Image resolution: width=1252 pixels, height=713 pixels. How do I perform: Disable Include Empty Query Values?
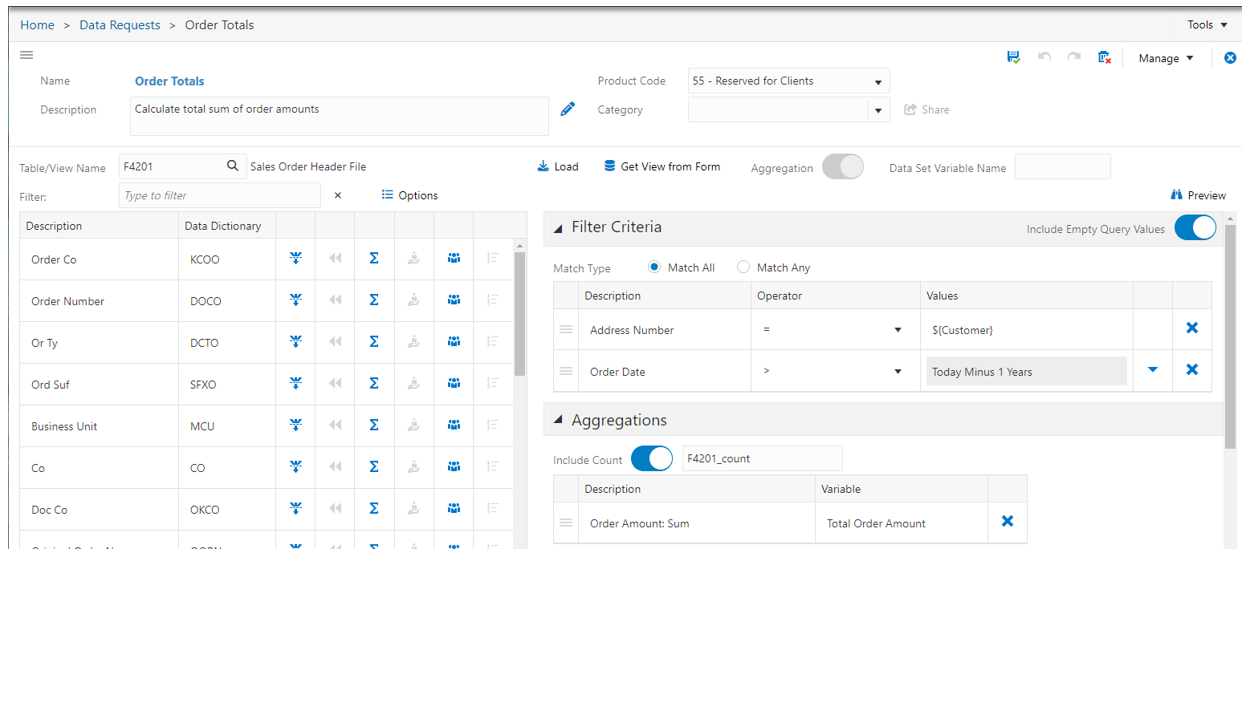click(1195, 227)
